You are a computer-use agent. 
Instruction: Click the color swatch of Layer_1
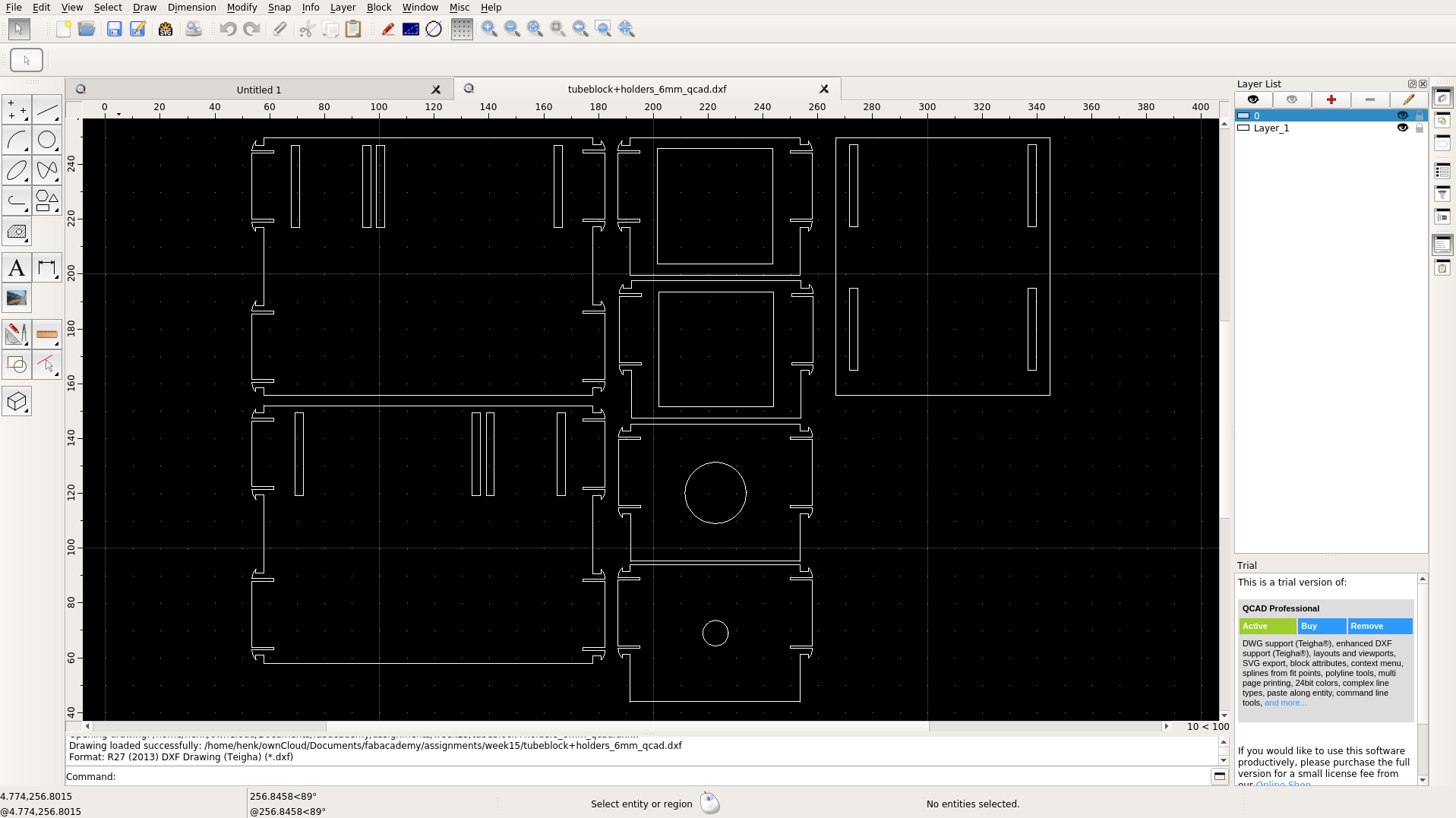point(1243,128)
